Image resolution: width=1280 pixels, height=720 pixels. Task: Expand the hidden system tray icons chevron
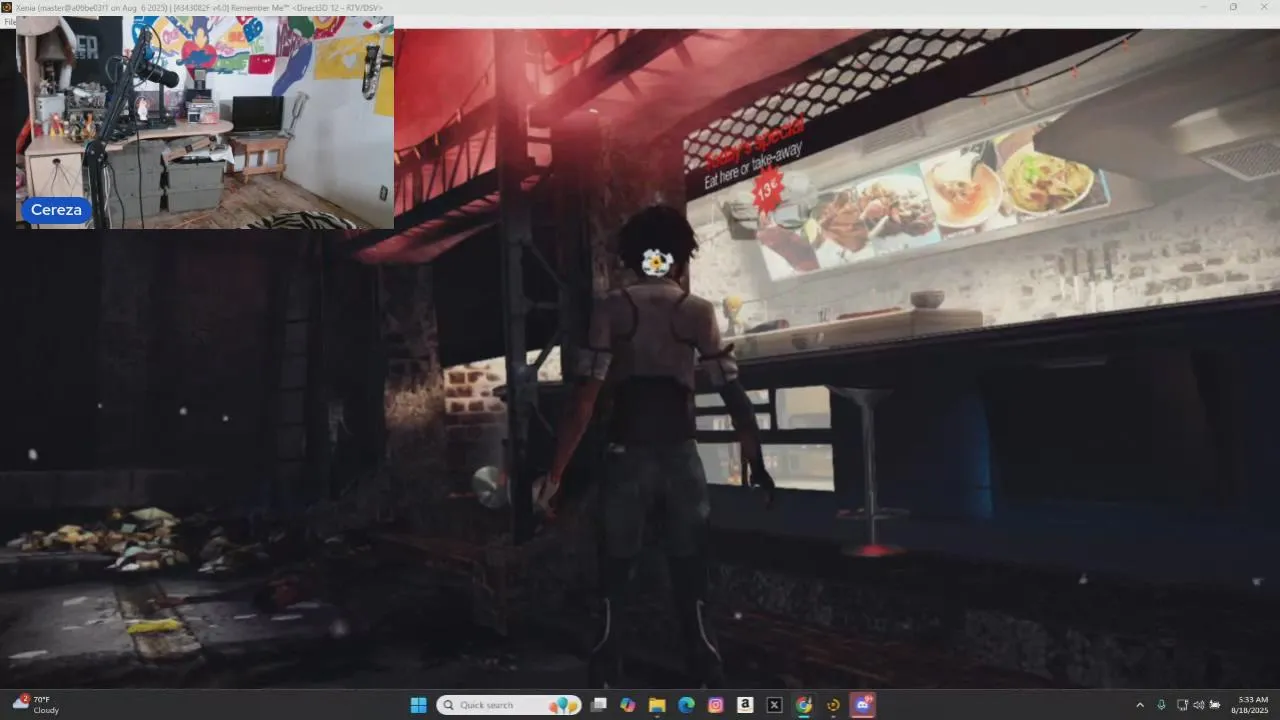[1140, 705]
